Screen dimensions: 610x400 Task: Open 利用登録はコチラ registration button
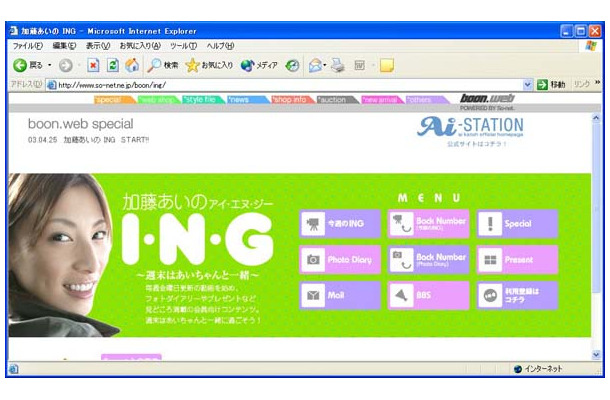[x=517, y=295]
